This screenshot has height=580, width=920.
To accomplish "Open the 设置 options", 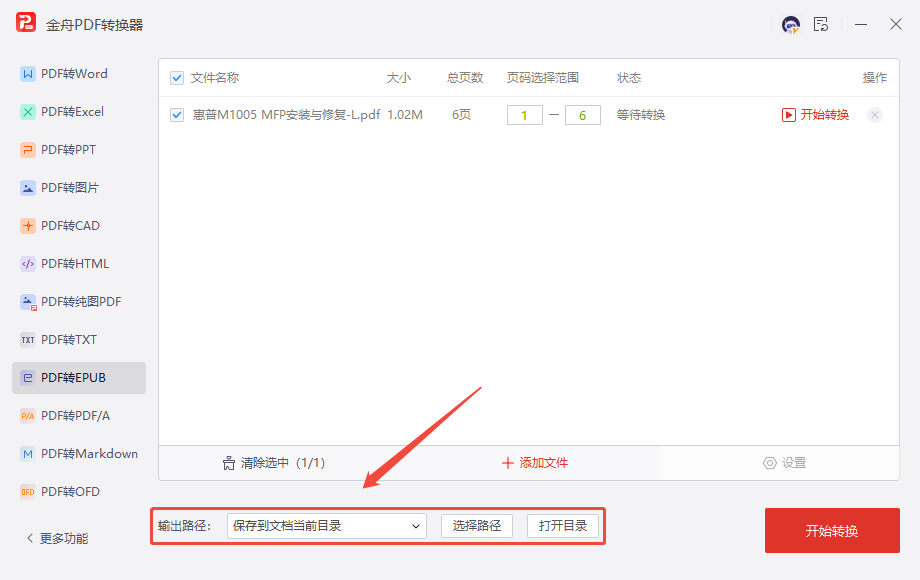I will click(x=784, y=463).
